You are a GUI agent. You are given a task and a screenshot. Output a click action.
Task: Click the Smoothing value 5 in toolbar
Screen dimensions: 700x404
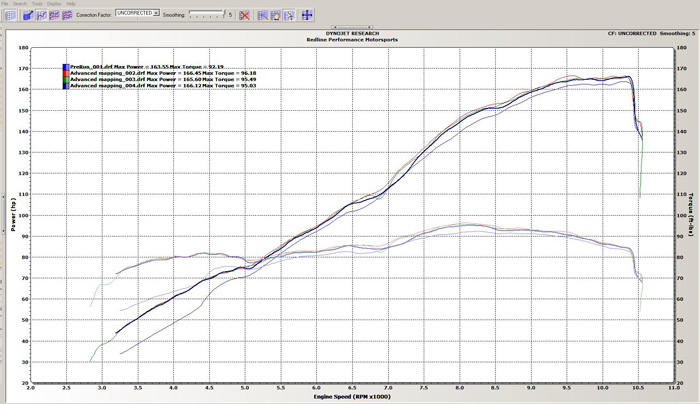click(230, 15)
